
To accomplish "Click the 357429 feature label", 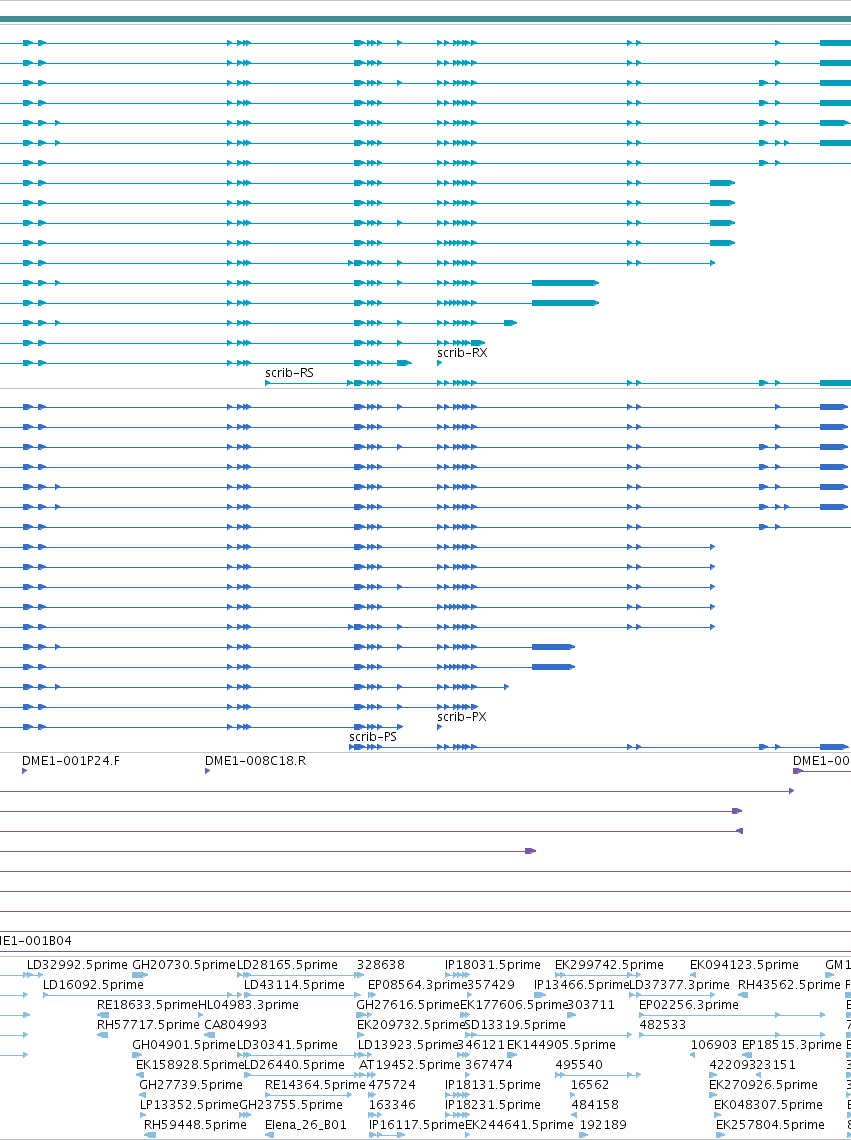I will (491, 984).
